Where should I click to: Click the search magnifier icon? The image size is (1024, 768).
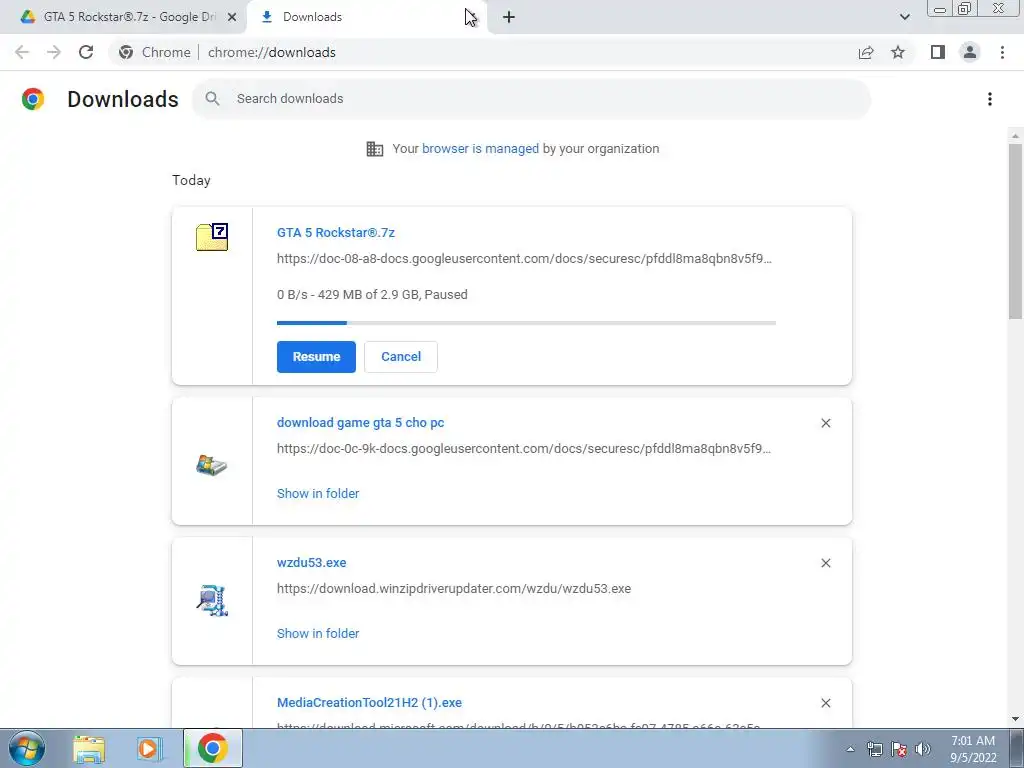tap(212, 99)
